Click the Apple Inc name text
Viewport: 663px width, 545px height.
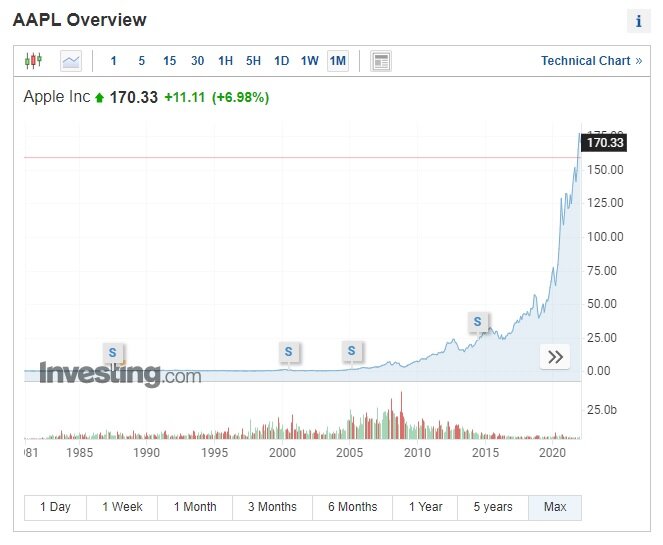click(x=57, y=97)
